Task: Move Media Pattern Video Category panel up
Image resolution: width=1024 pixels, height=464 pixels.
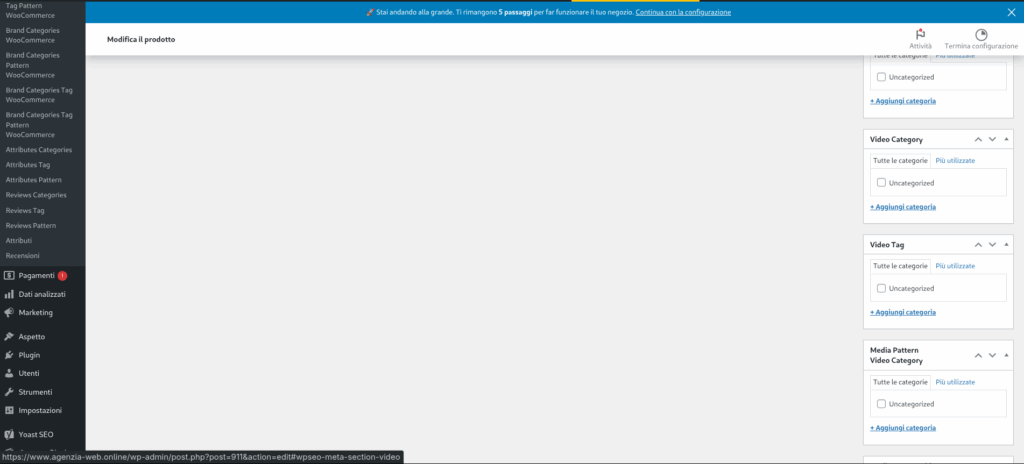Action: [978, 356]
